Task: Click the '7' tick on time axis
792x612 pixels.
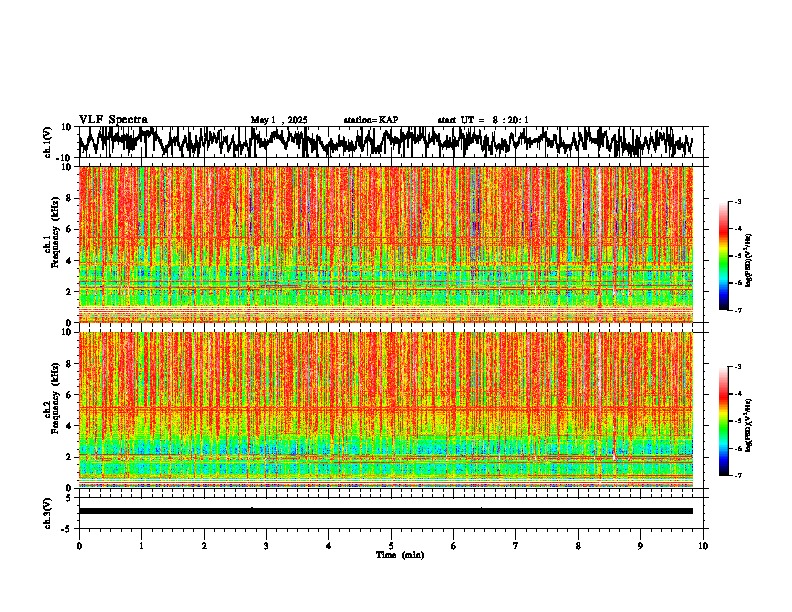Action: [516, 546]
